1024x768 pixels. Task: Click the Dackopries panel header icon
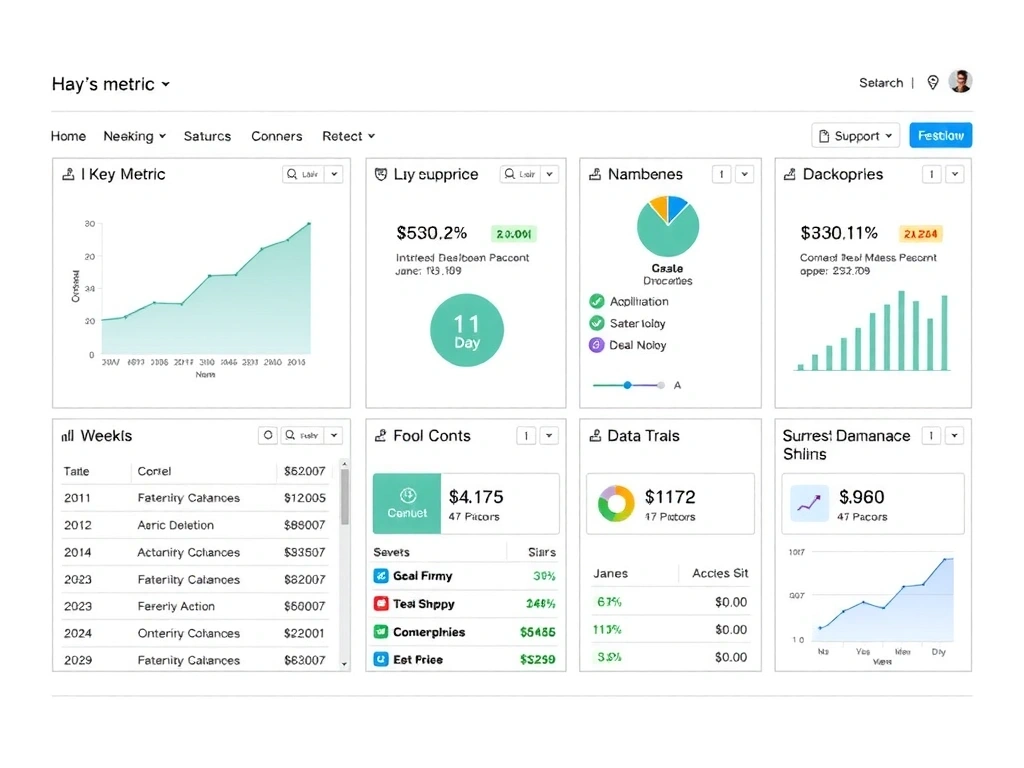(791, 174)
